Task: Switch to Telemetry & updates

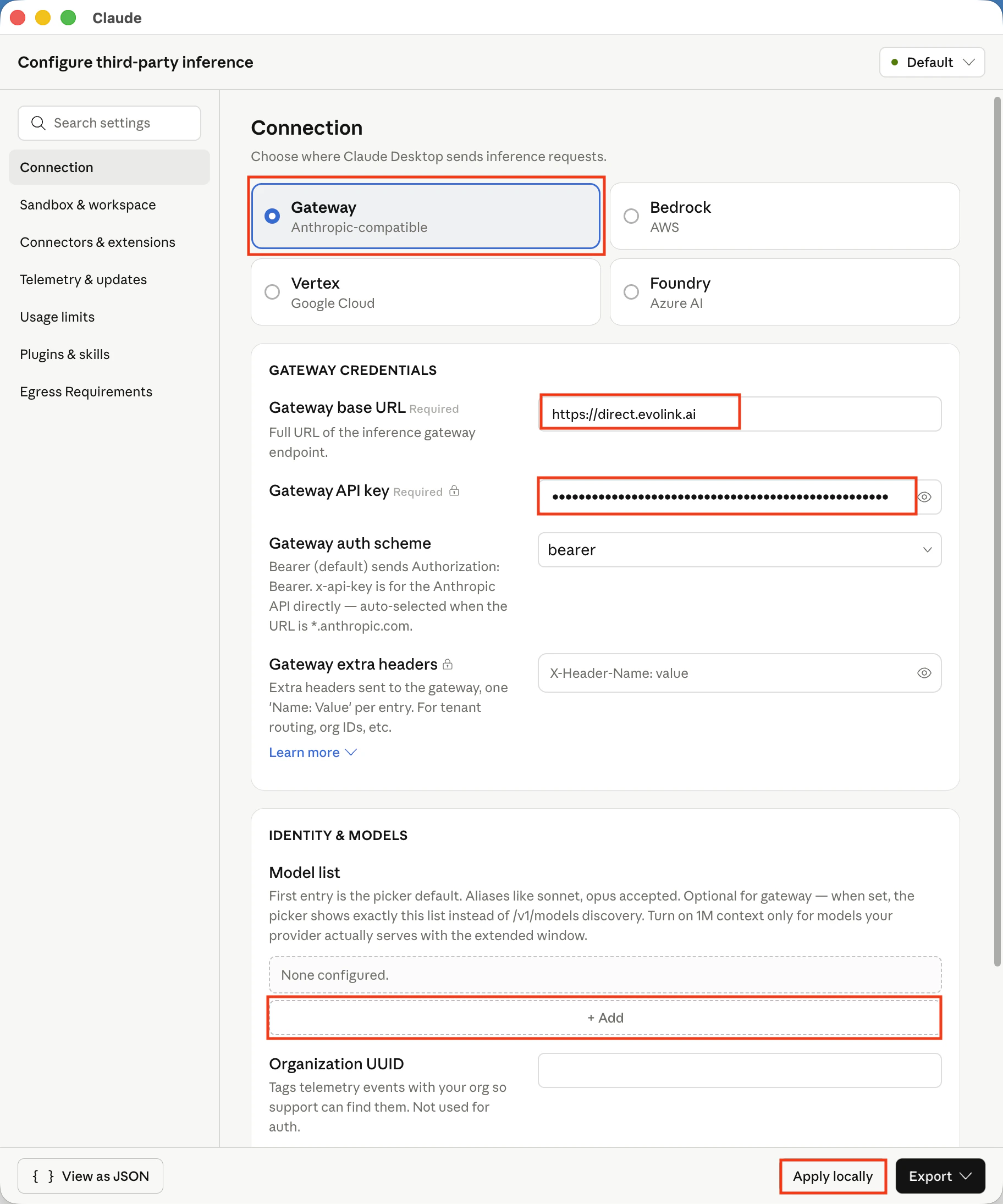Action: [x=109, y=279]
